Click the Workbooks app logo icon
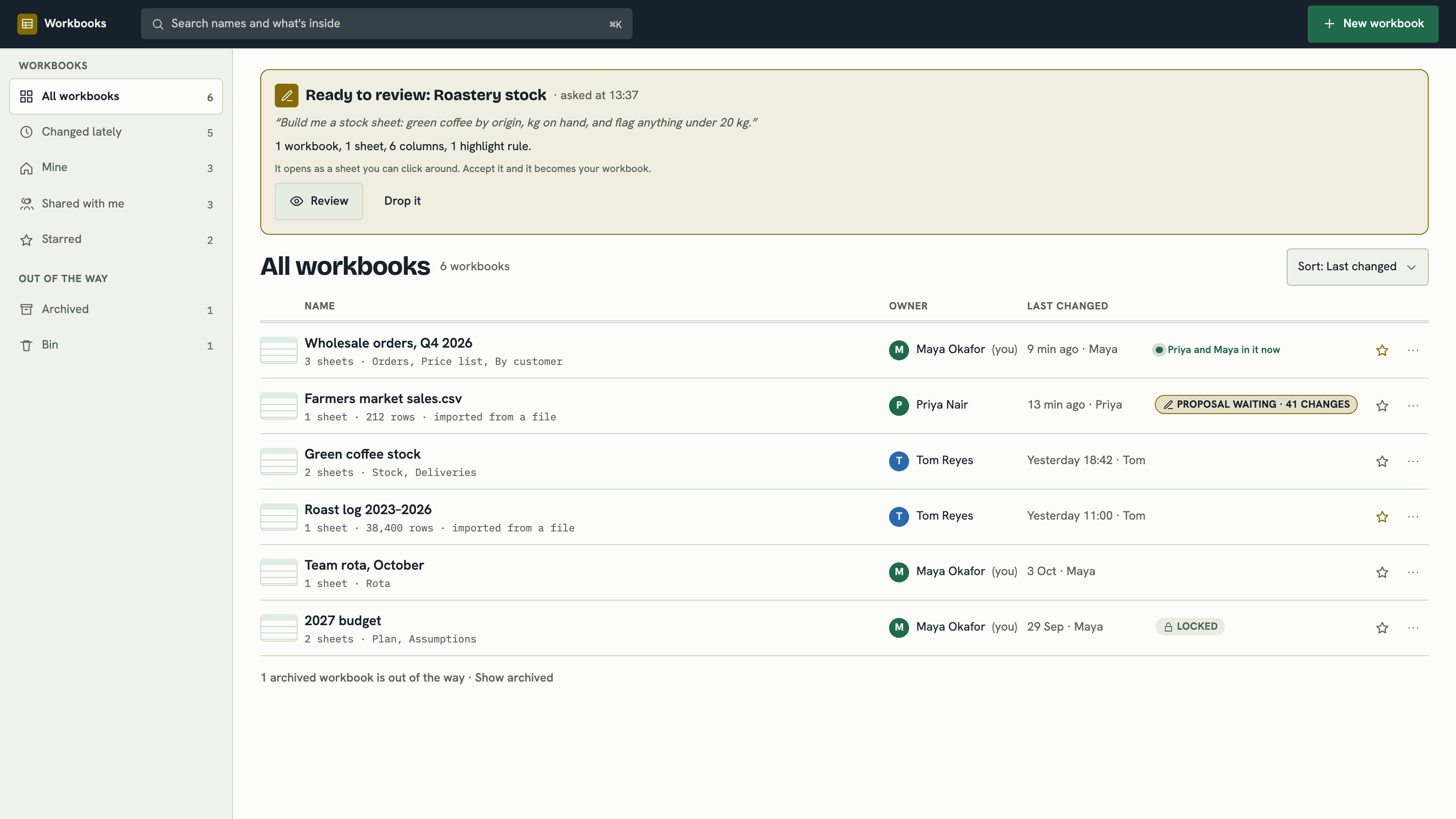The height and width of the screenshot is (819, 1456). (x=27, y=24)
